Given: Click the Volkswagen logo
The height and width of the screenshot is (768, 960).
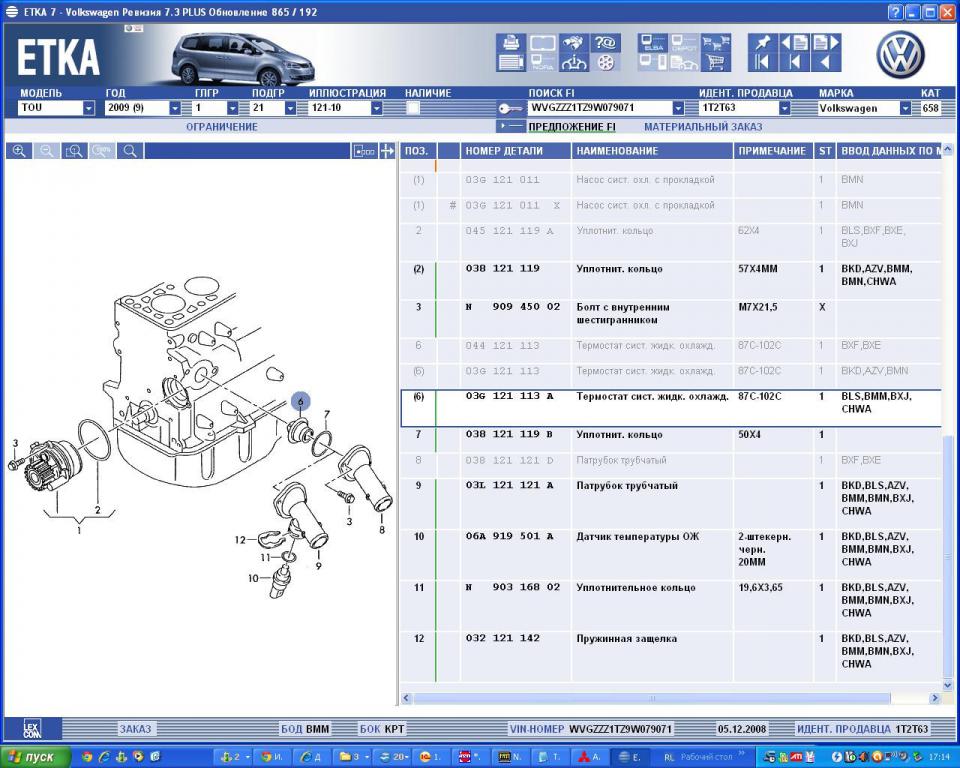Looking at the screenshot, I should 900,54.
